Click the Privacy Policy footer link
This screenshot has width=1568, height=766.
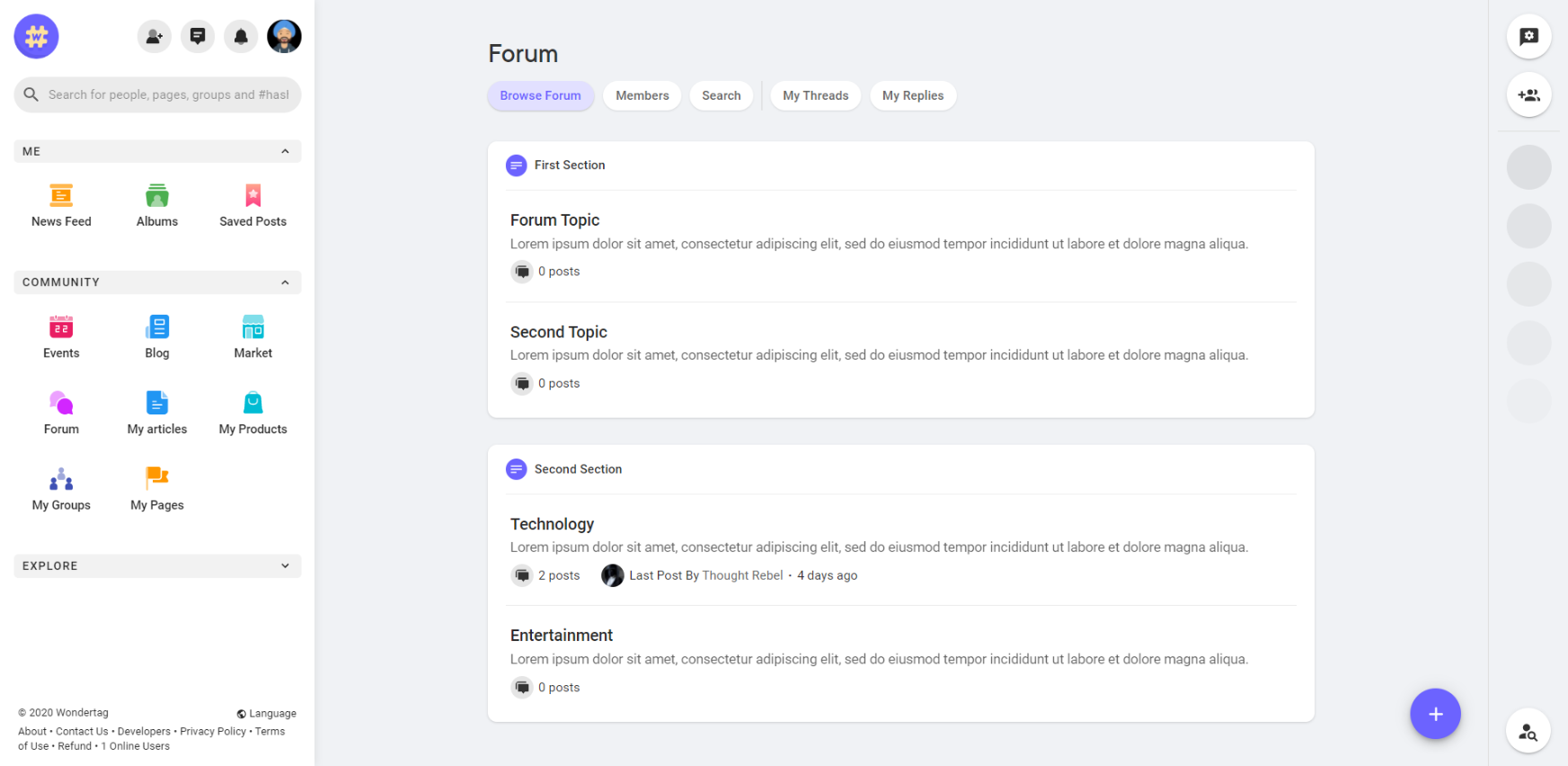tap(213, 732)
